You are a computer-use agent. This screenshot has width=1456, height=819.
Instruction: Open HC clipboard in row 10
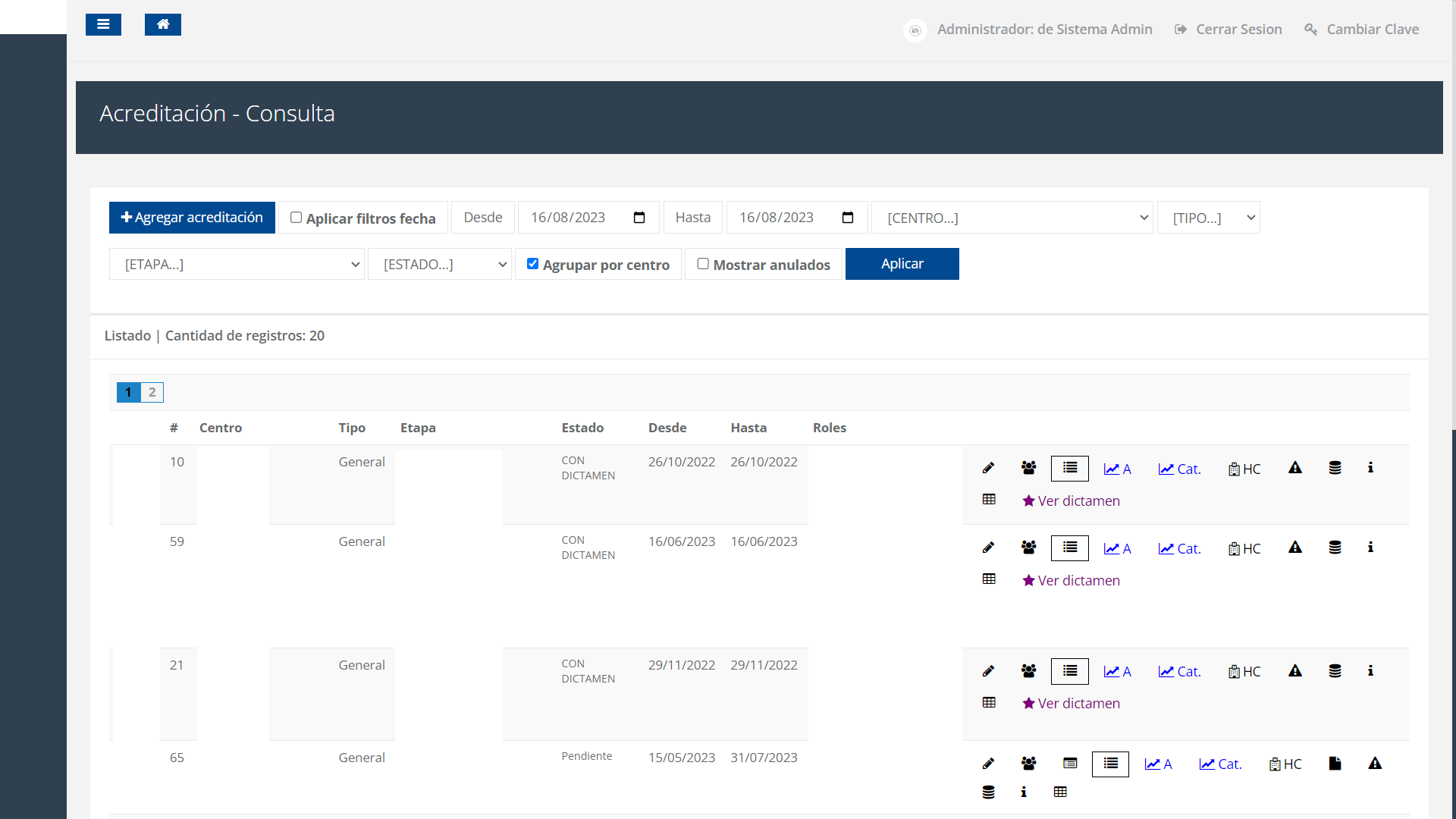pyautogui.click(x=1244, y=469)
